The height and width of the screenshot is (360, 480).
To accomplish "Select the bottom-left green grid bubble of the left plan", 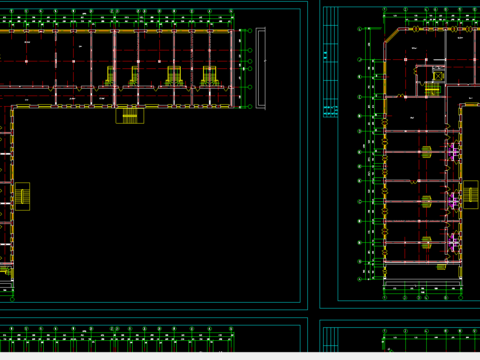I will [12, 299].
